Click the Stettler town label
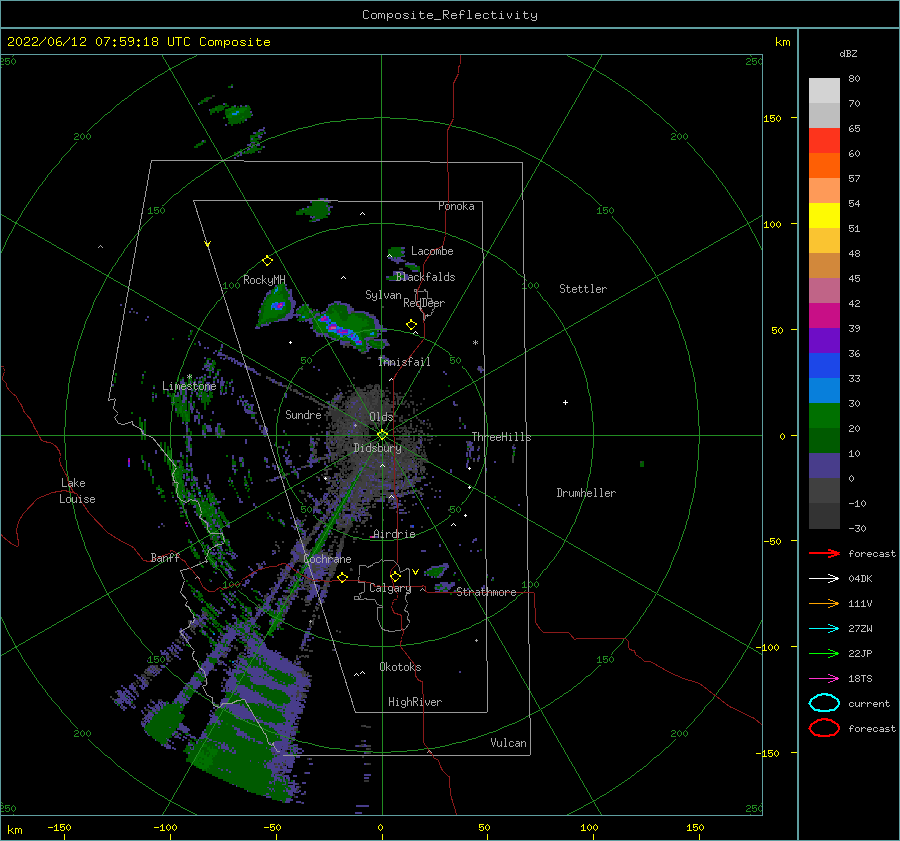The image size is (900, 841). 583,289
